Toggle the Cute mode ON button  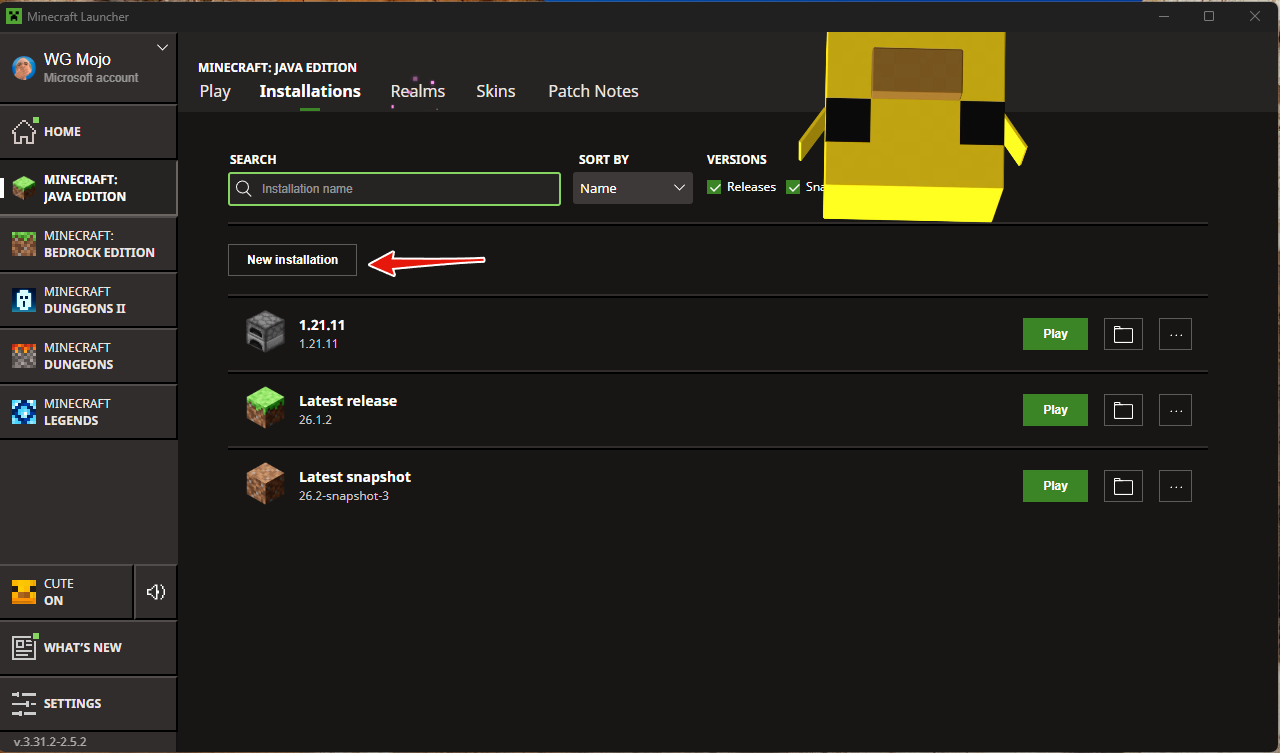point(66,592)
